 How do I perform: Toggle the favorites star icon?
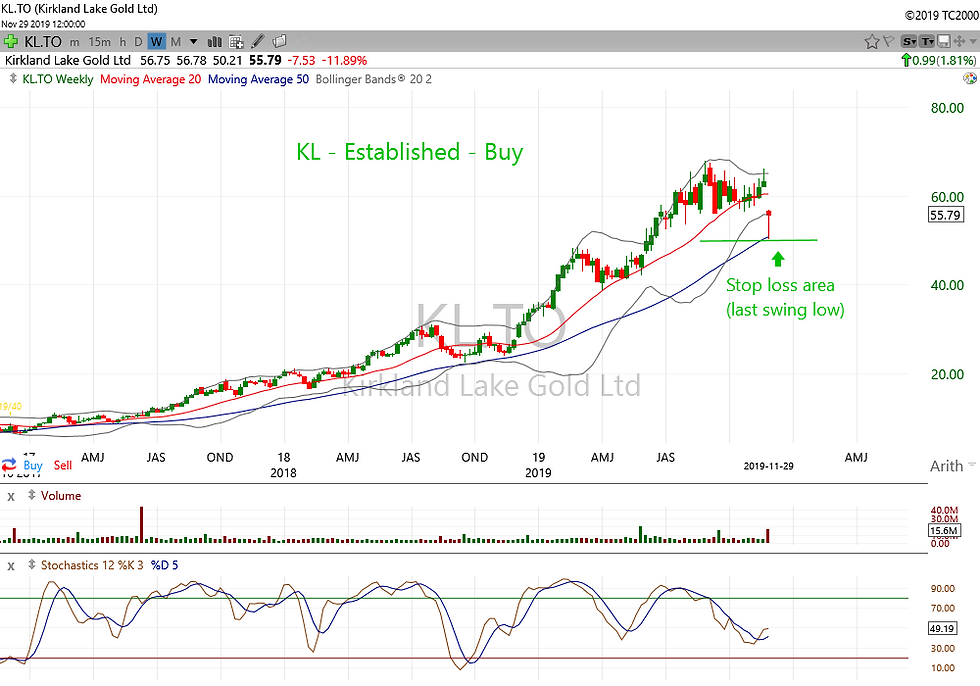pyautogui.click(x=872, y=42)
